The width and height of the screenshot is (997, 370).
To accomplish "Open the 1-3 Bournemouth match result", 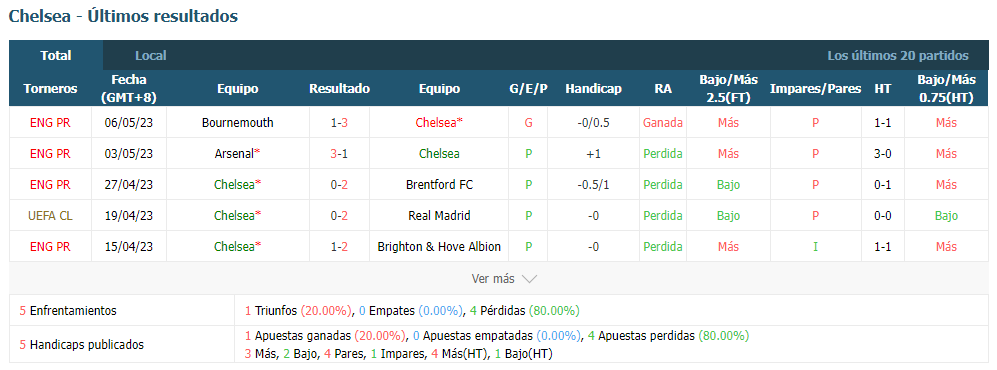I will tap(340, 123).
